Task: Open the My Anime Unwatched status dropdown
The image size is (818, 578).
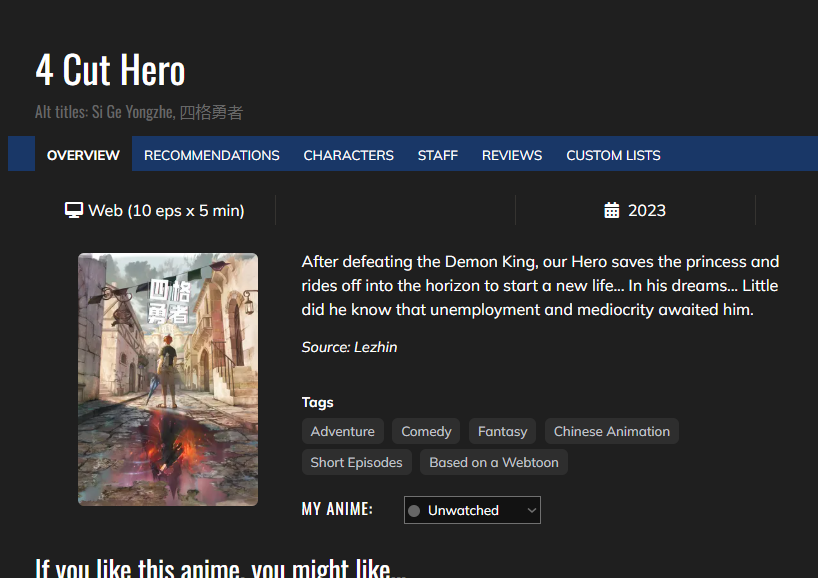Action: (x=472, y=510)
